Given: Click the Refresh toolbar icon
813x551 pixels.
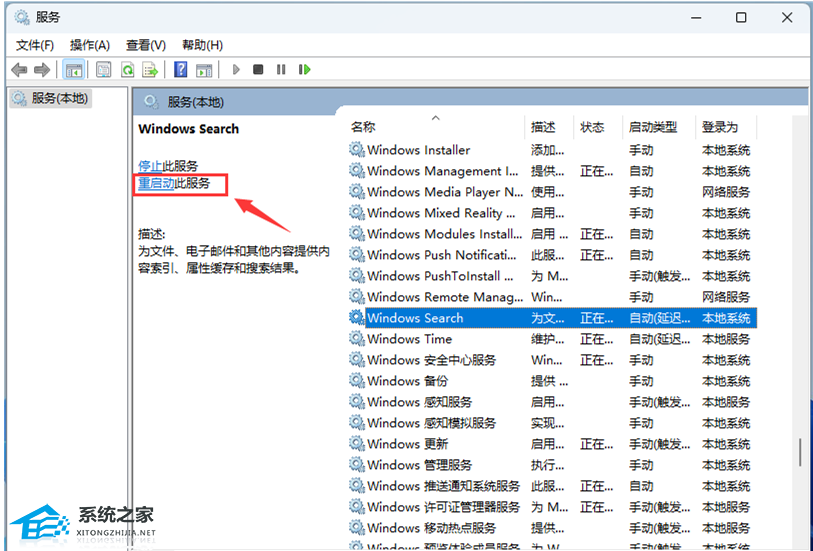Looking at the screenshot, I should pos(127,69).
